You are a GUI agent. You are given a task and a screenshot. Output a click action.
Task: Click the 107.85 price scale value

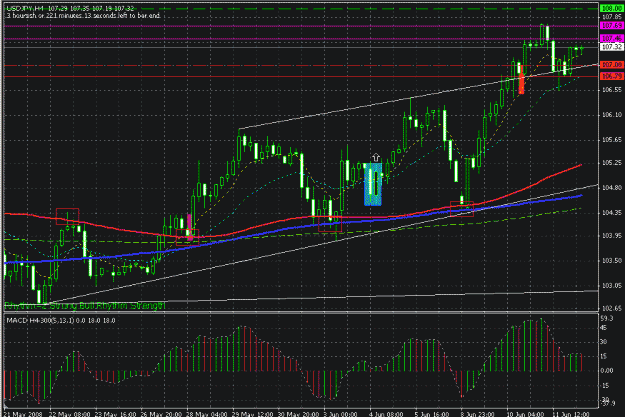[x=611, y=17]
